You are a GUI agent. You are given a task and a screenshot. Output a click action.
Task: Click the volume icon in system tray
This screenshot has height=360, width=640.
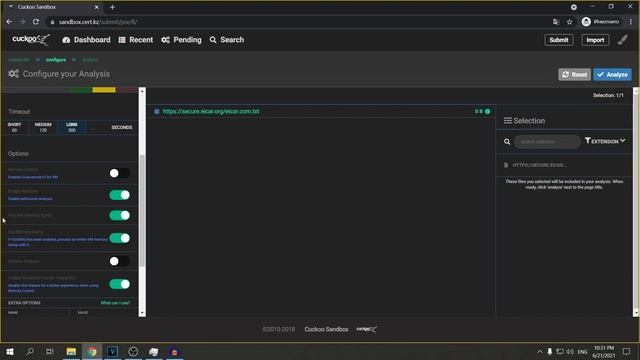570,351
